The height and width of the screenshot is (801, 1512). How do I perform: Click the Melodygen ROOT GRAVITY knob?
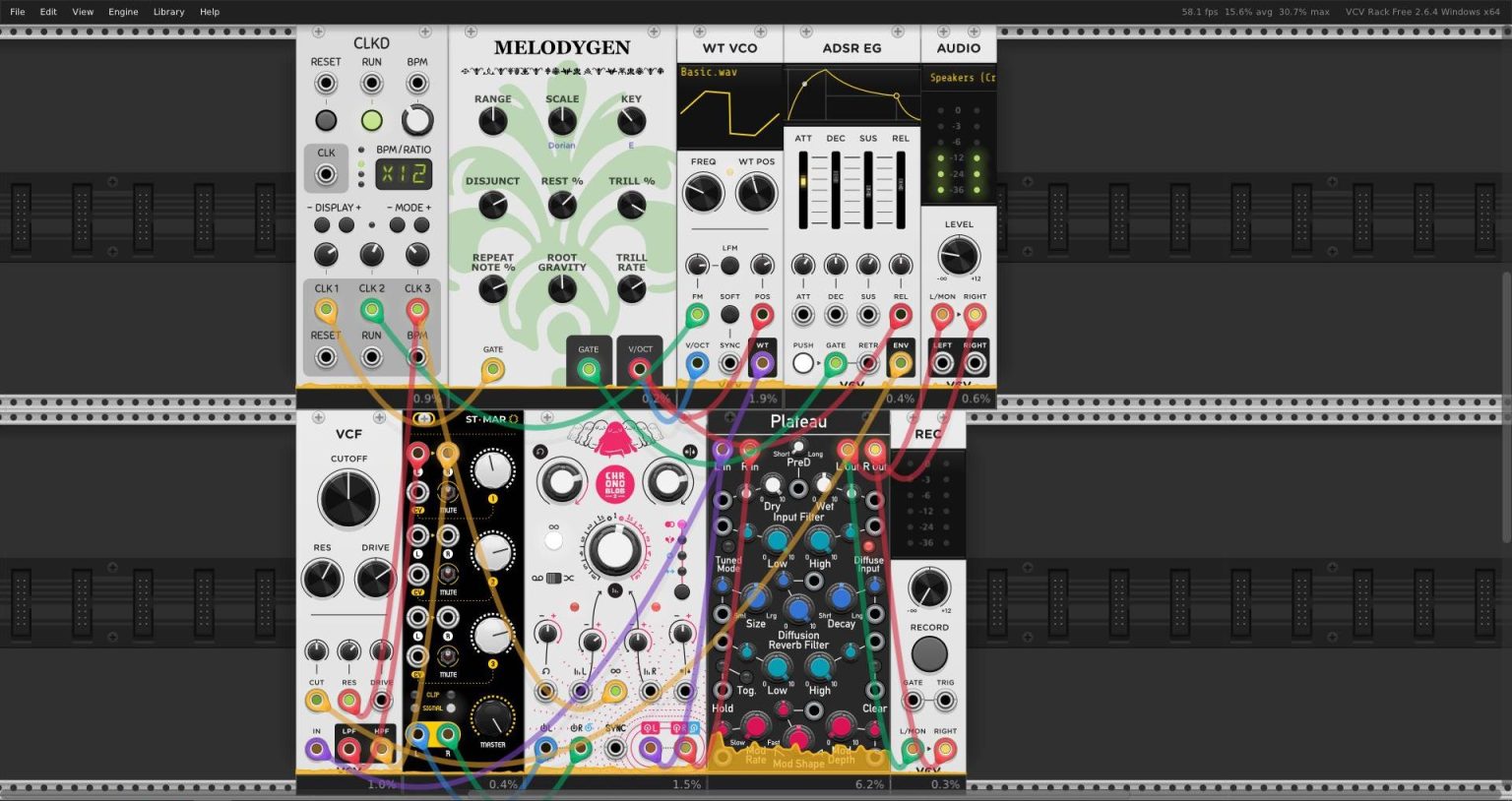[x=562, y=289]
